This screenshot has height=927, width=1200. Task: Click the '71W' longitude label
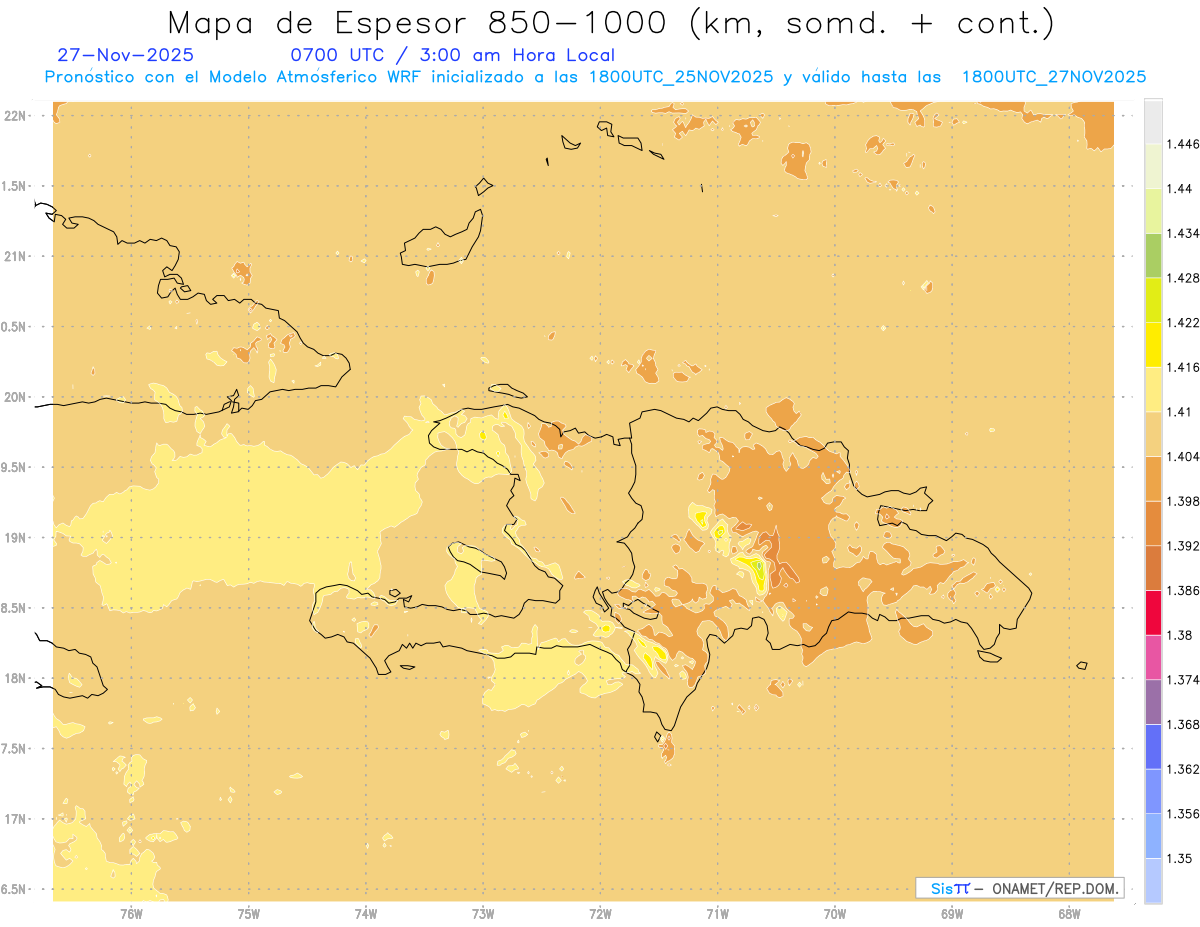(x=717, y=914)
